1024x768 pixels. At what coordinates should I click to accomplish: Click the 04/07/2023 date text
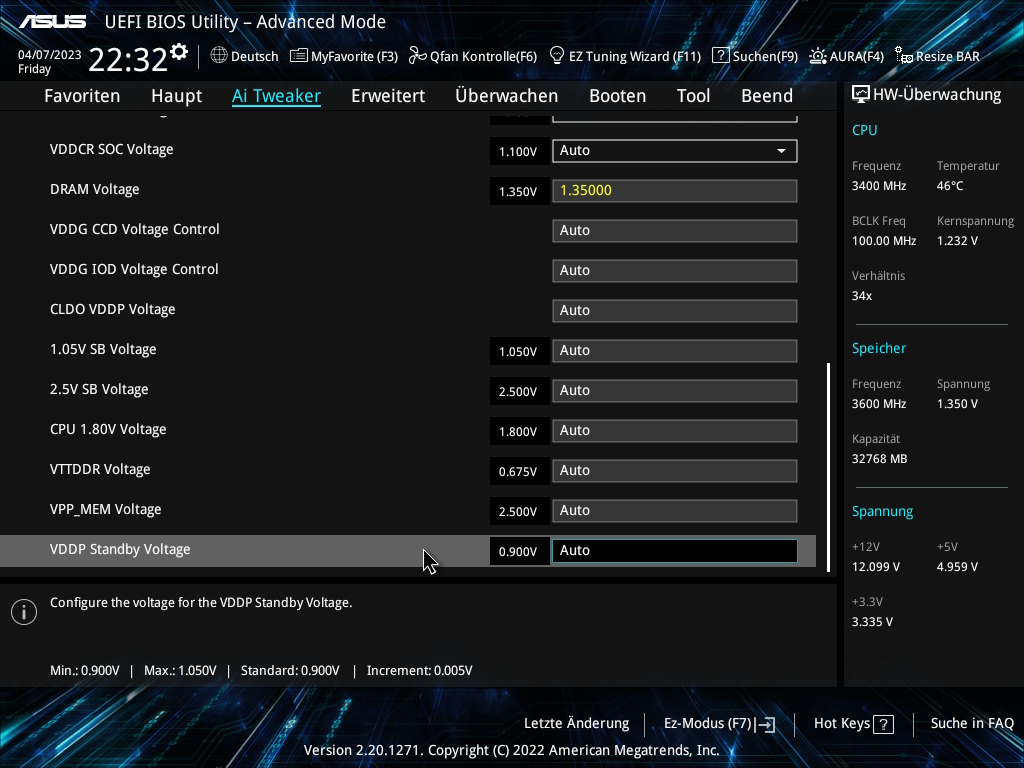(x=50, y=55)
